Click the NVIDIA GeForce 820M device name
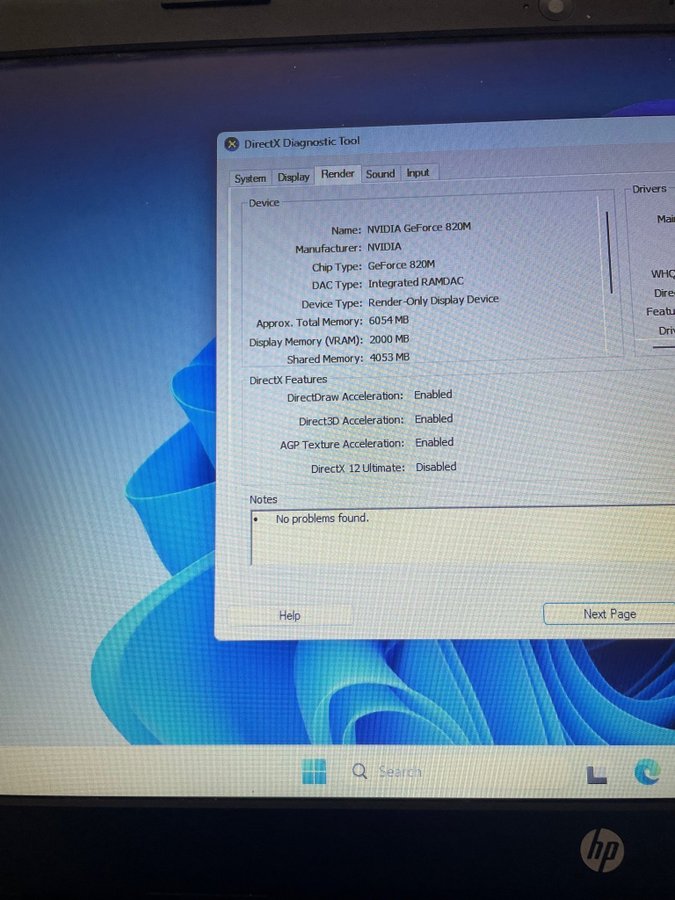 coord(418,227)
